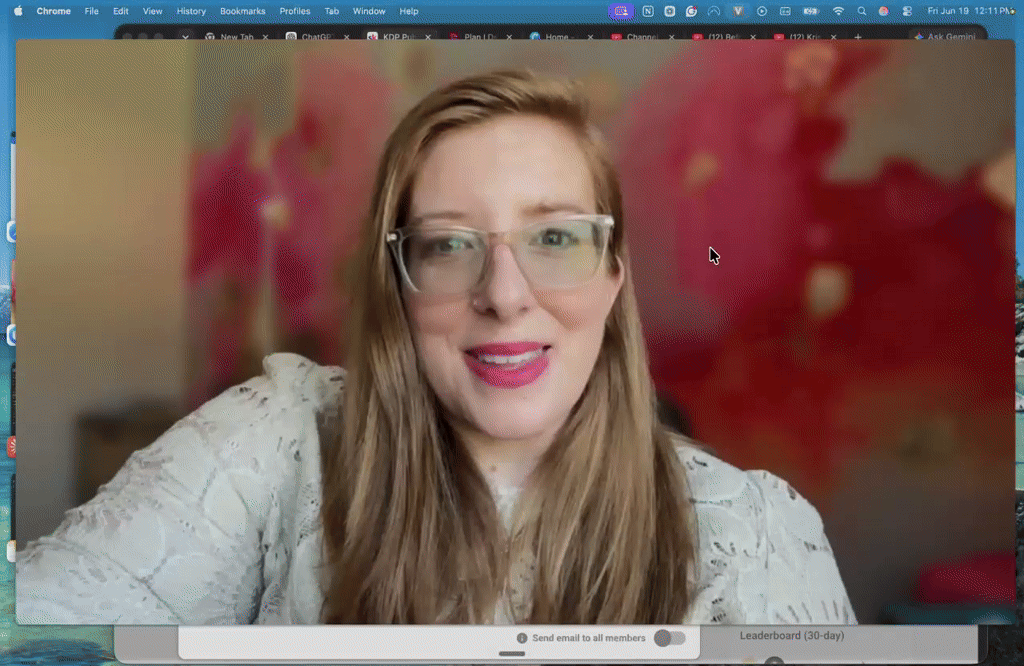The height and width of the screenshot is (666, 1024).
Task: Click the purple screen recorder menu bar icon
Action: click(621, 11)
